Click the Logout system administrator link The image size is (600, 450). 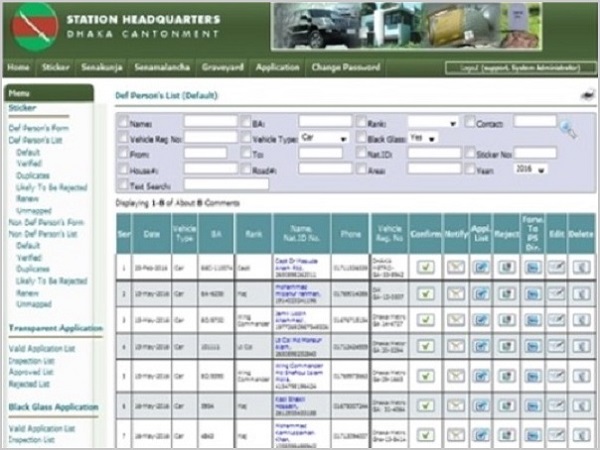point(520,68)
